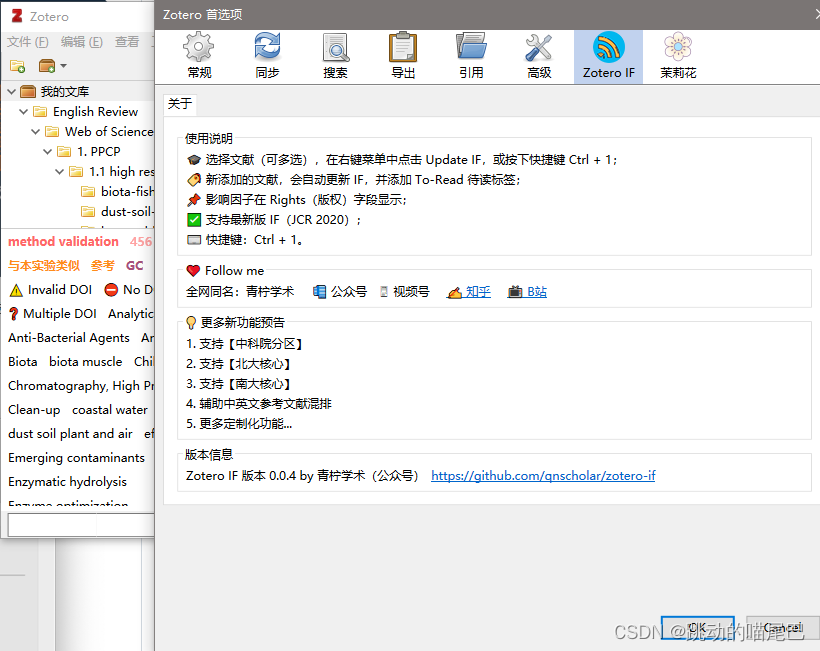
Task: Switch to the 关于 tab
Action: coord(180,104)
